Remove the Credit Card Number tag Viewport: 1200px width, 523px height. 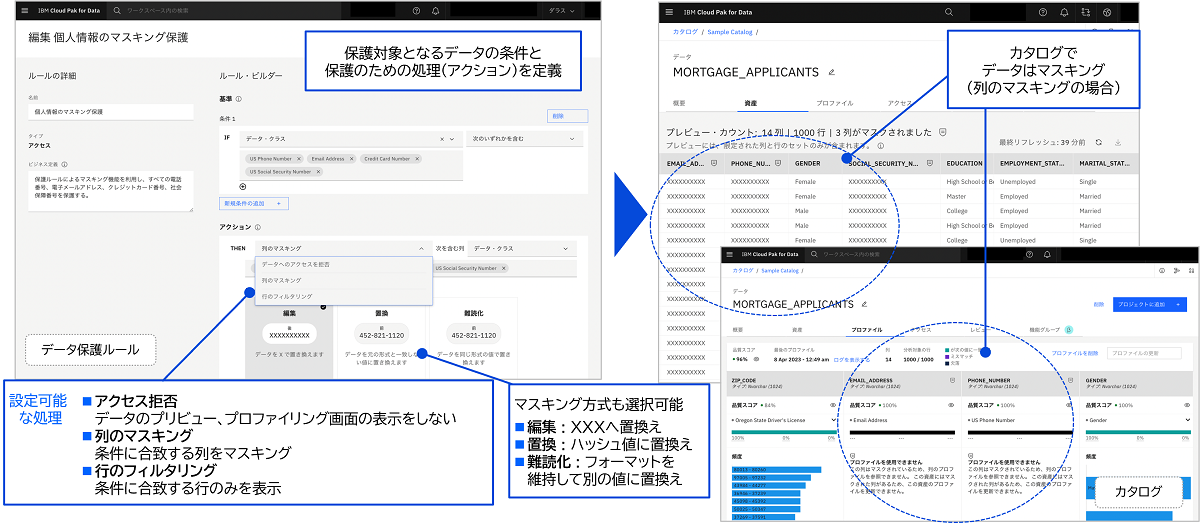point(416,159)
